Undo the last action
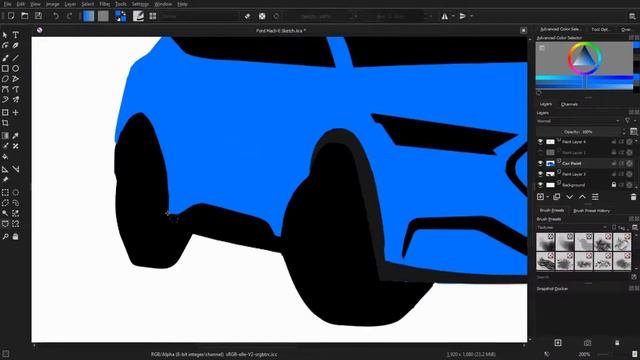The height and width of the screenshot is (360, 640). [56, 16]
